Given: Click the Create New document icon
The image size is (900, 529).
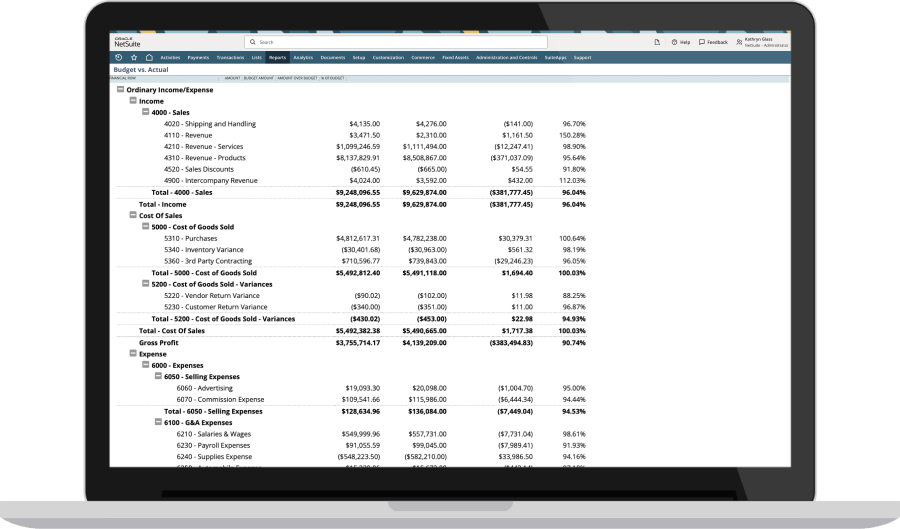Looking at the screenshot, I should [659, 42].
